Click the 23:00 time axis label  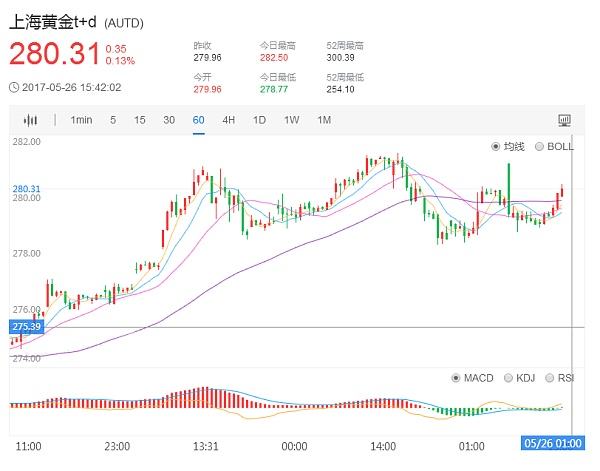click(117, 447)
